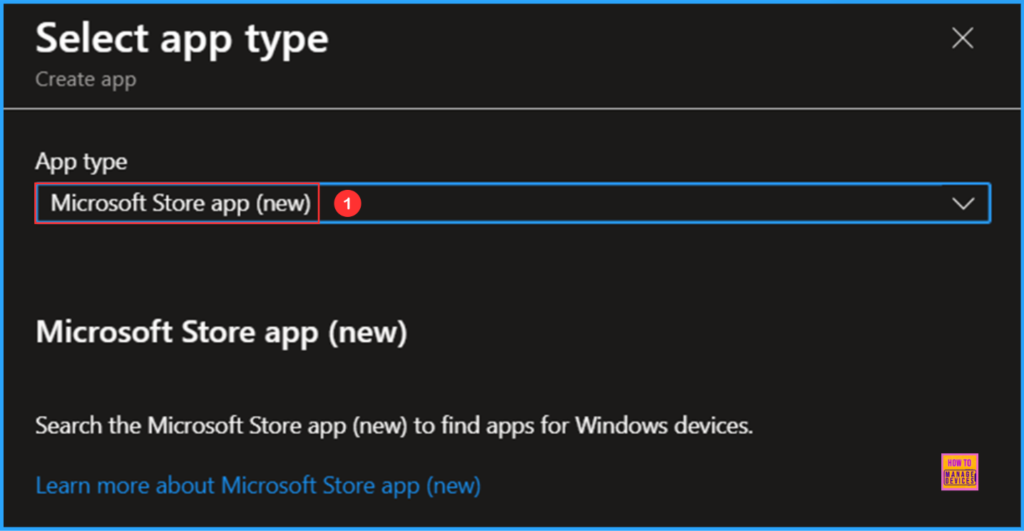Expand the App type dropdown chevron
Image resolution: width=1024 pixels, height=531 pixels.
click(963, 204)
